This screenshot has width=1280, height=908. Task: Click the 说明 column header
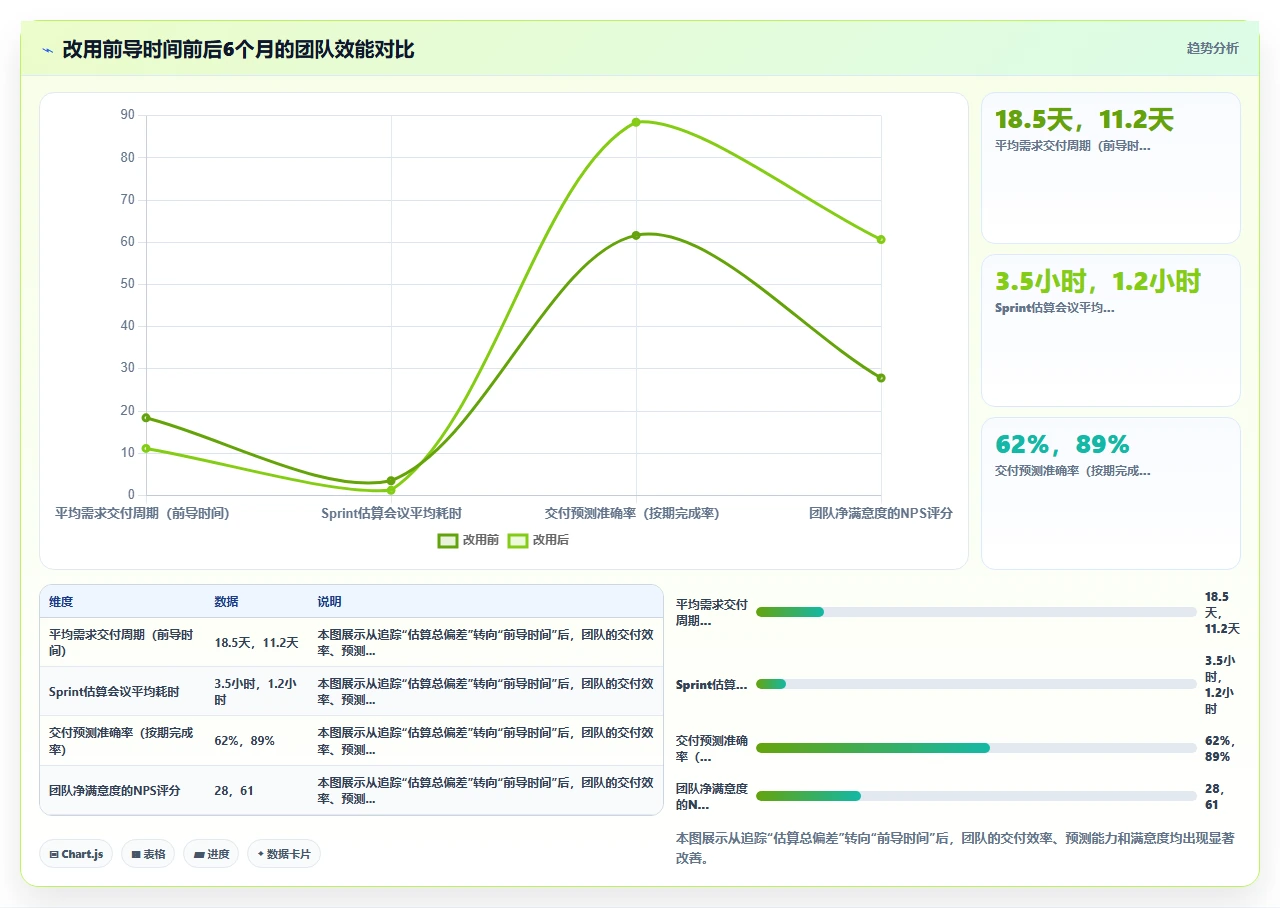pyautogui.click(x=330, y=602)
